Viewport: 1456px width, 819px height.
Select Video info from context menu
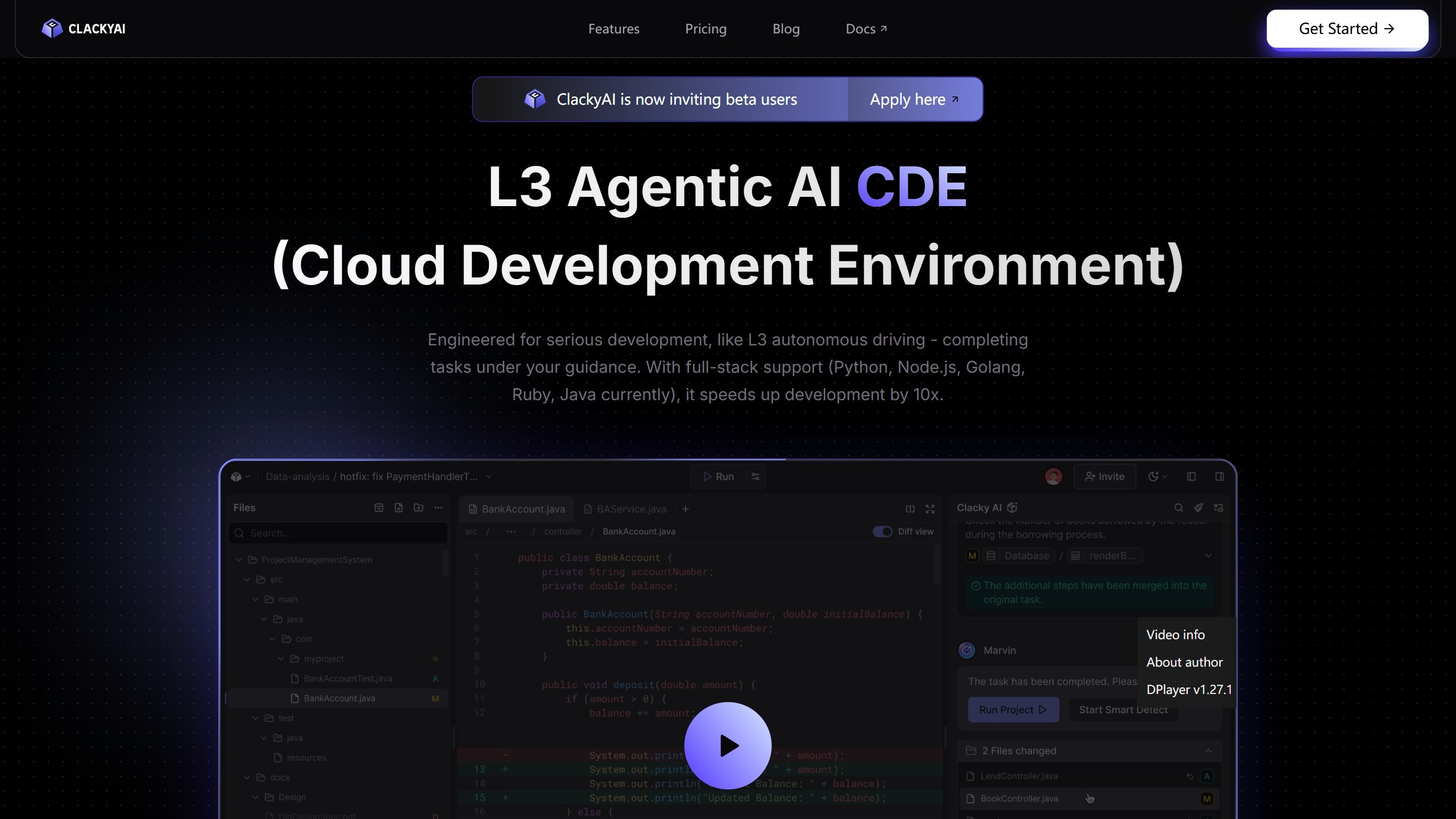pyautogui.click(x=1176, y=635)
